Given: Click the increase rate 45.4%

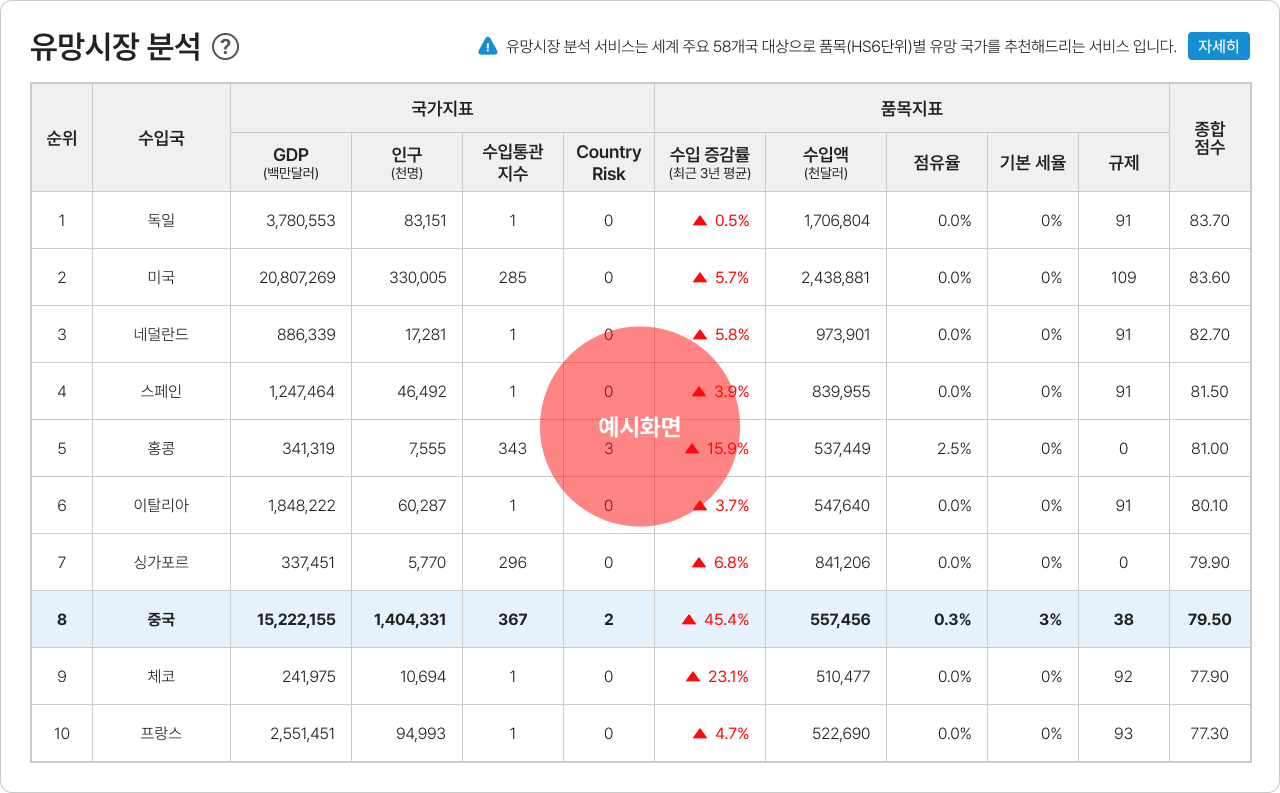Looking at the screenshot, I should [726, 619].
